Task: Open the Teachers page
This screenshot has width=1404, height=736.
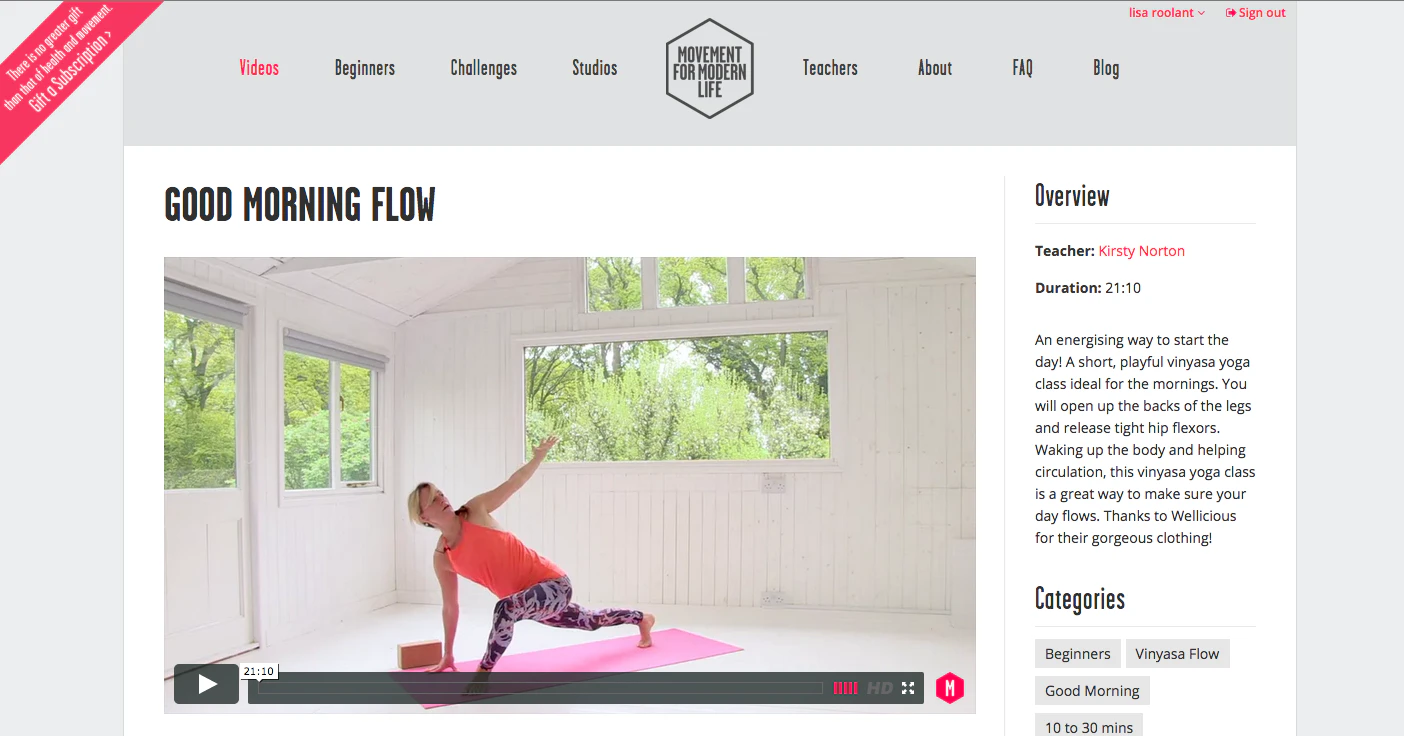Action: point(830,68)
